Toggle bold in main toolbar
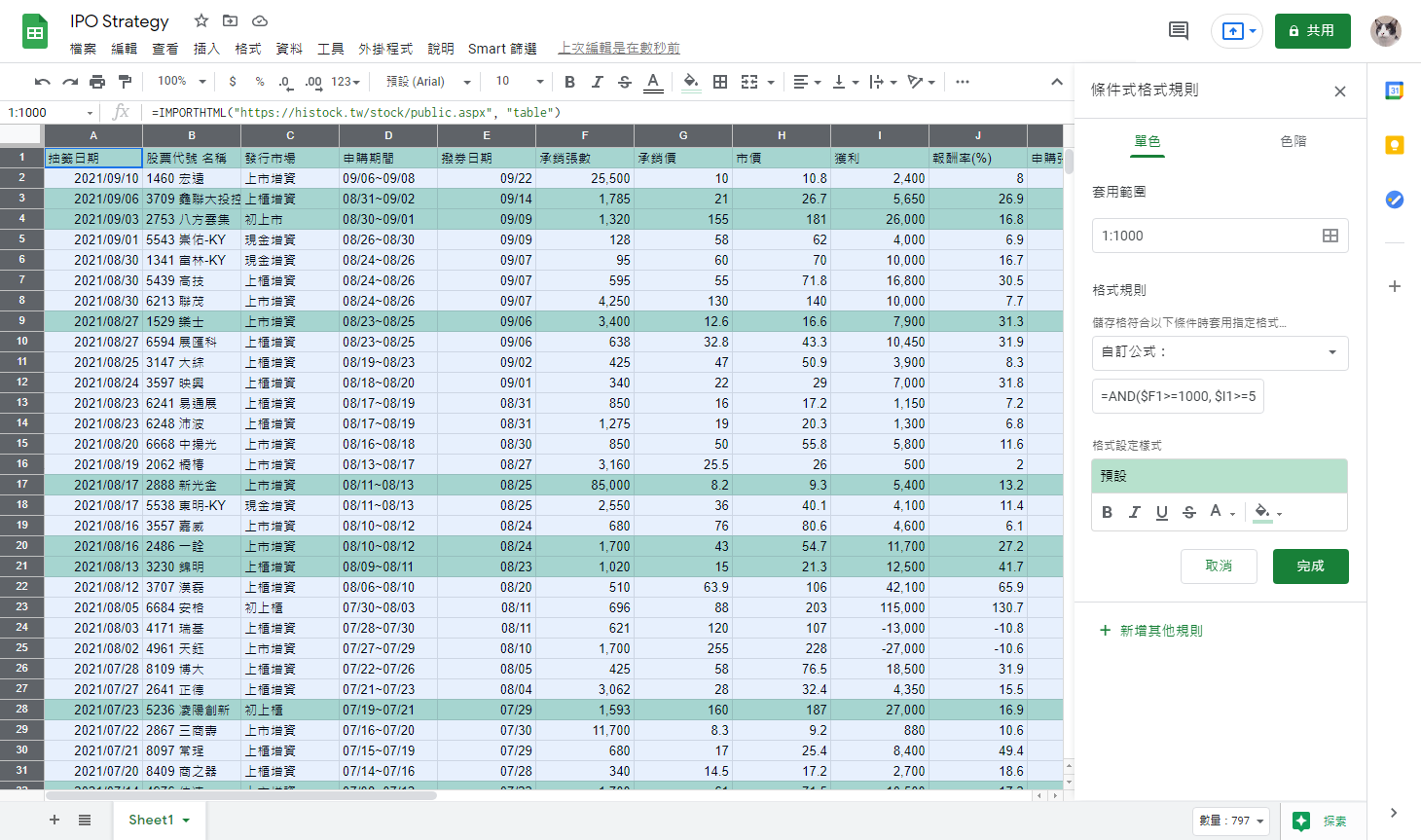This screenshot has height=840, width=1421. [569, 82]
